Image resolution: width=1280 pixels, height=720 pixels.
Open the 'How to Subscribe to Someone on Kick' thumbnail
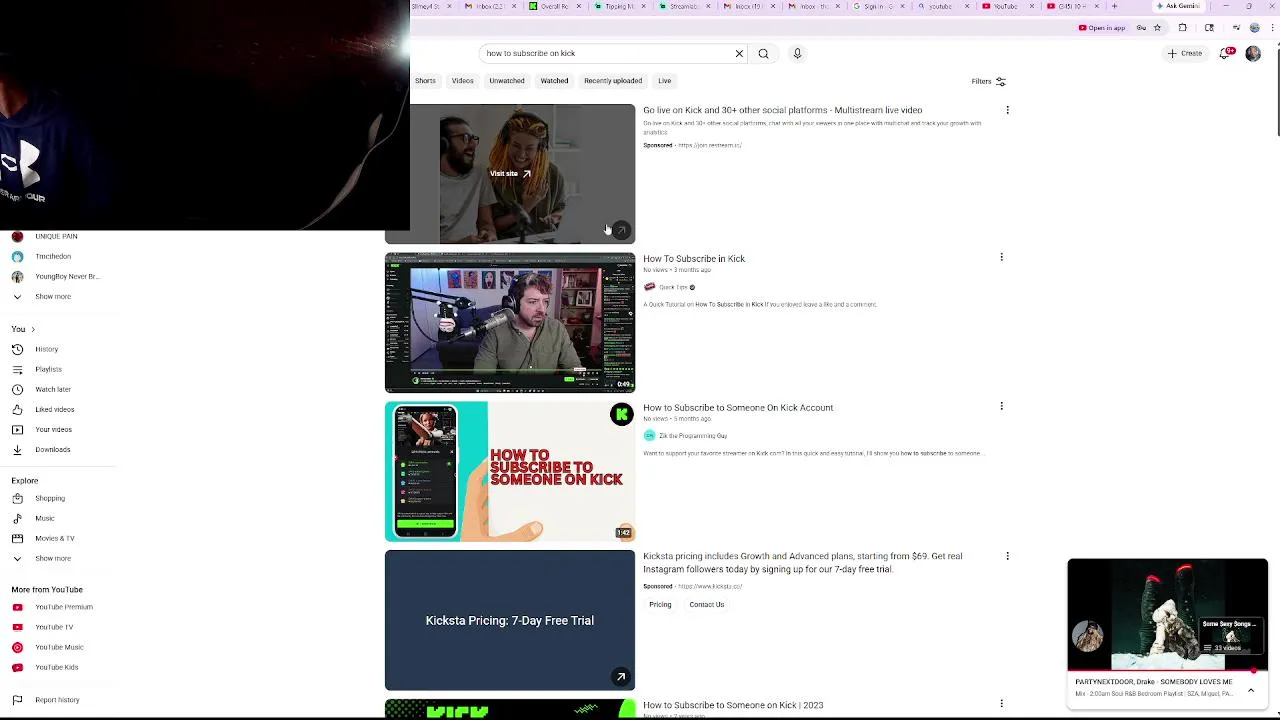[510, 471]
